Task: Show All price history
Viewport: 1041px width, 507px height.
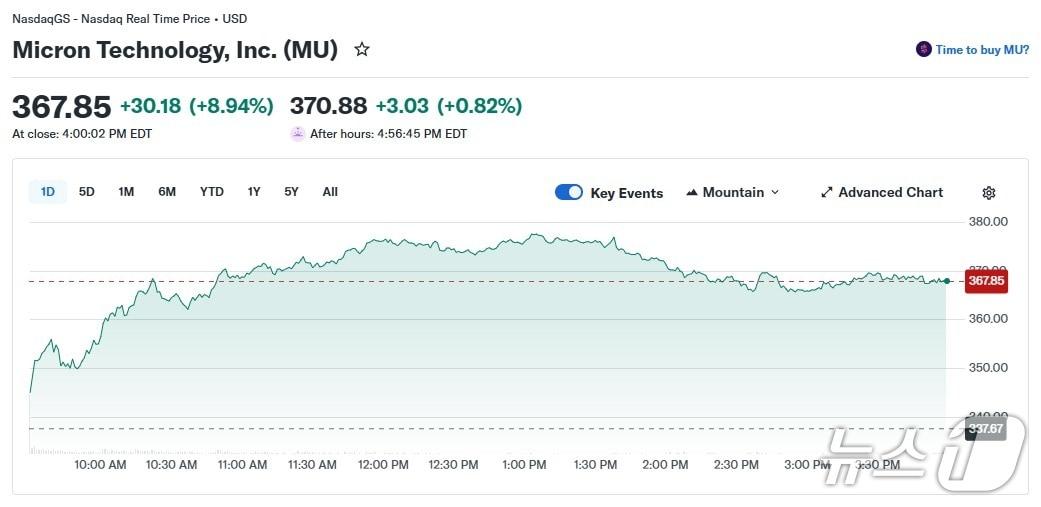Action: 330,192
